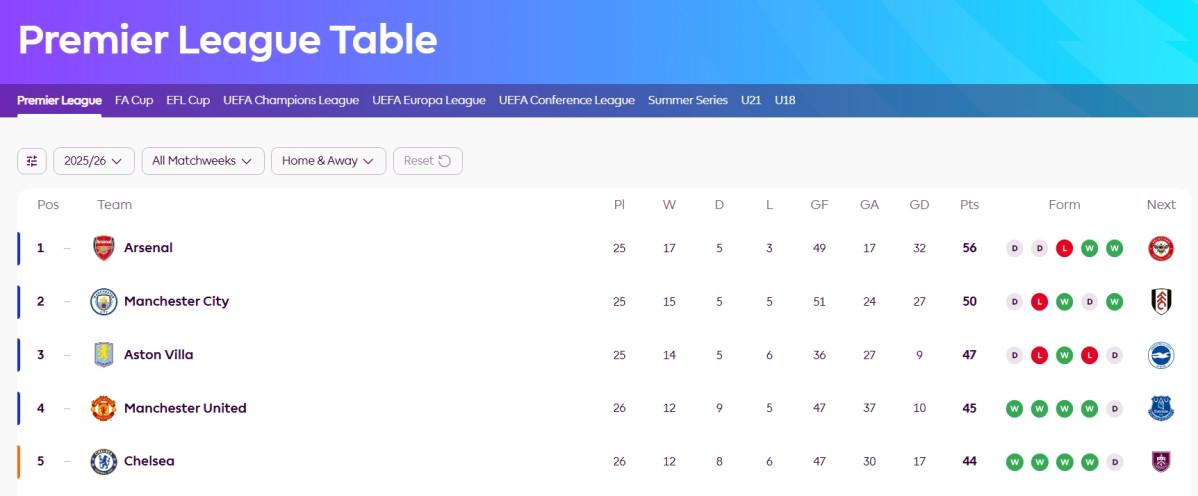This screenshot has height=496, width=1198.
Task: Click the Aston Villa club badge
Action: (103, 355)
